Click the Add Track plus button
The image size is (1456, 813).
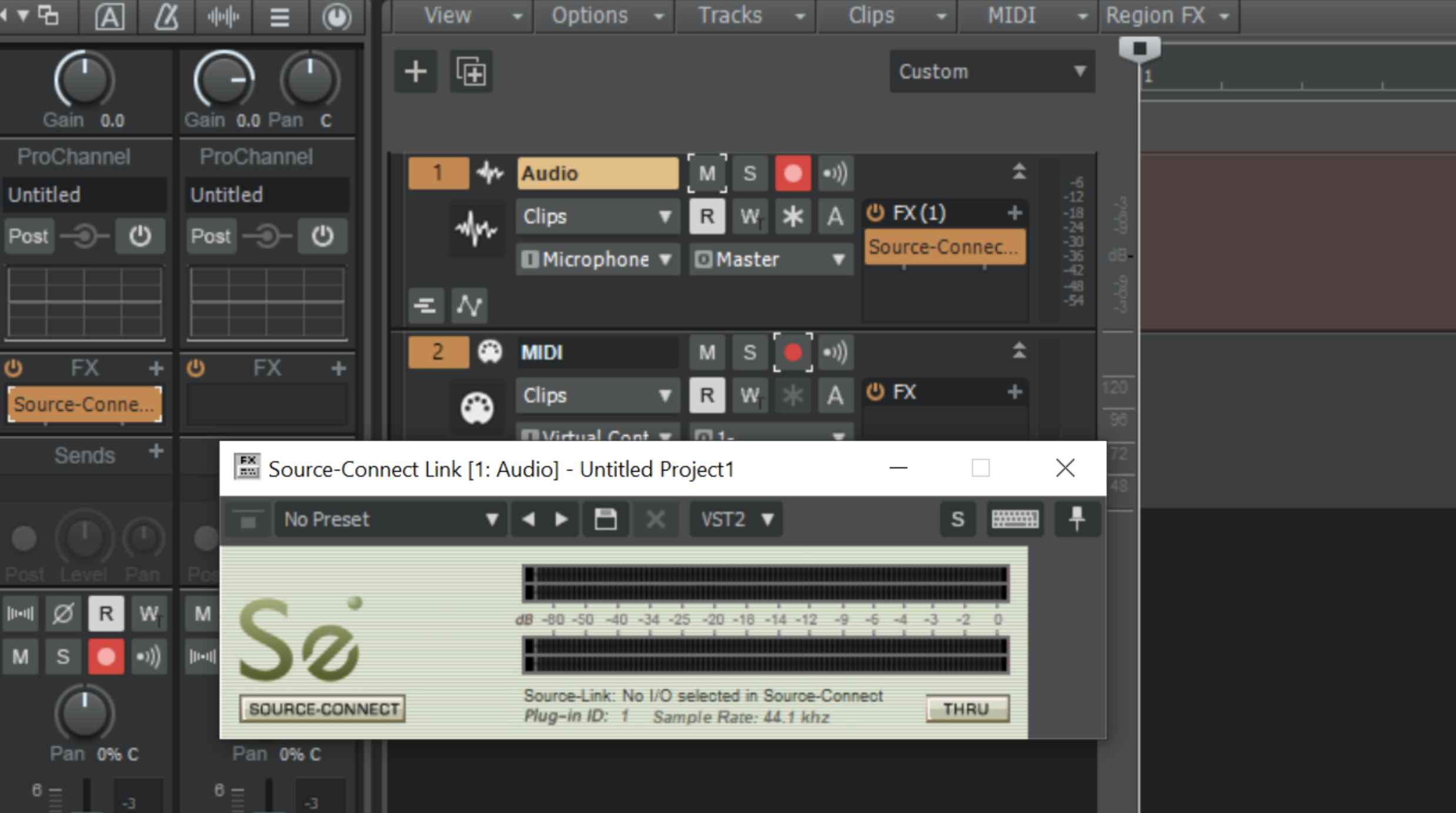point(415,72)
